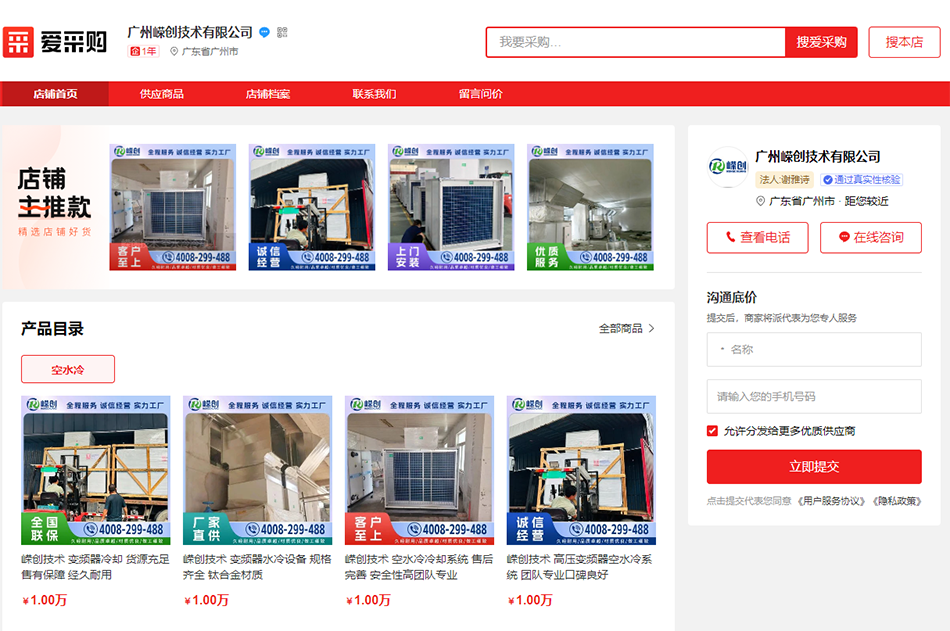This screenshot has width=950, height=631.
Task: Open 诚信经营 catalog product image
Action: coord(581,470)
